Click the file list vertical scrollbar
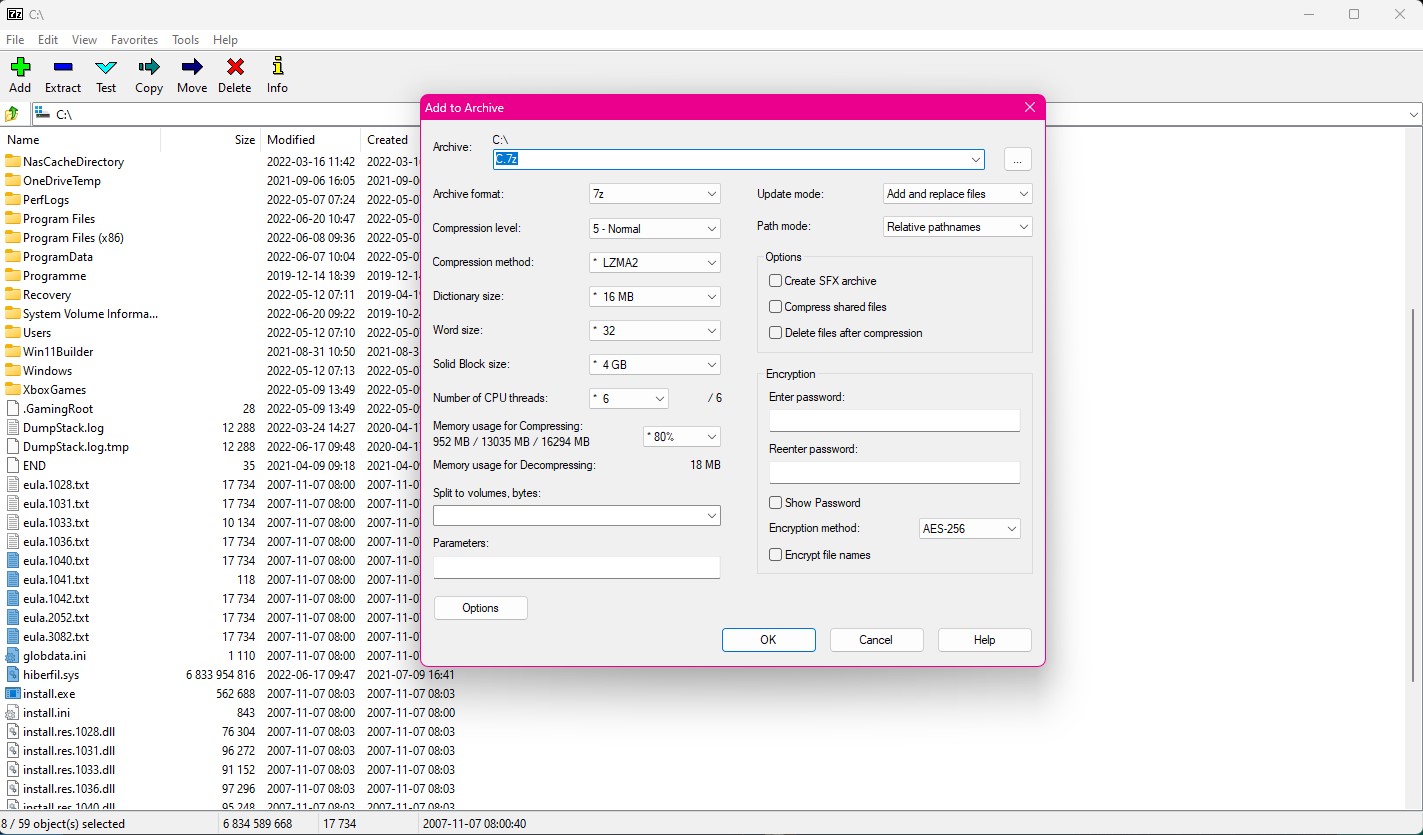Screen dimensions: 1423x835 (x=1413, y=500)
